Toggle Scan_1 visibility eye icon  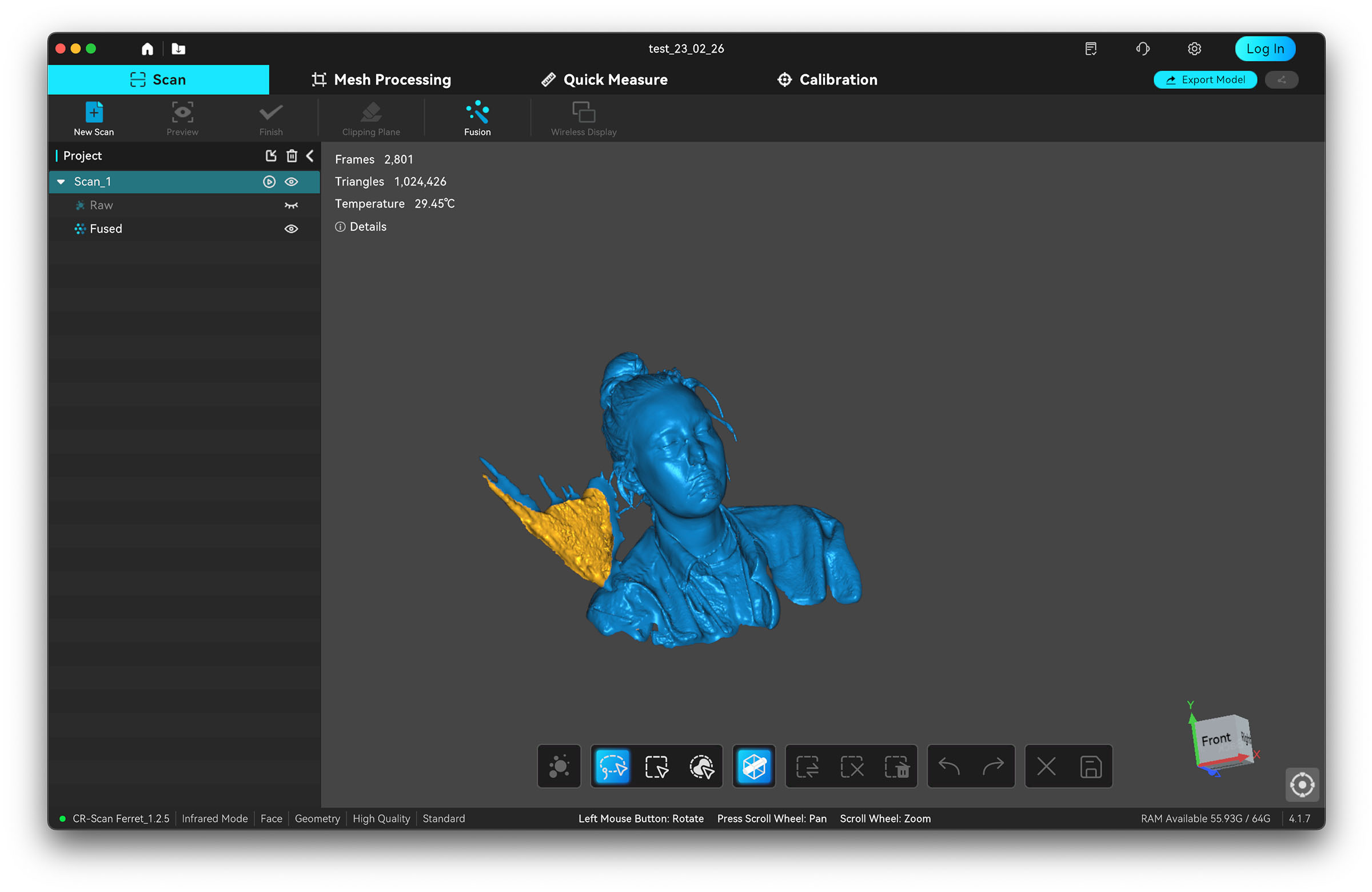291,182
